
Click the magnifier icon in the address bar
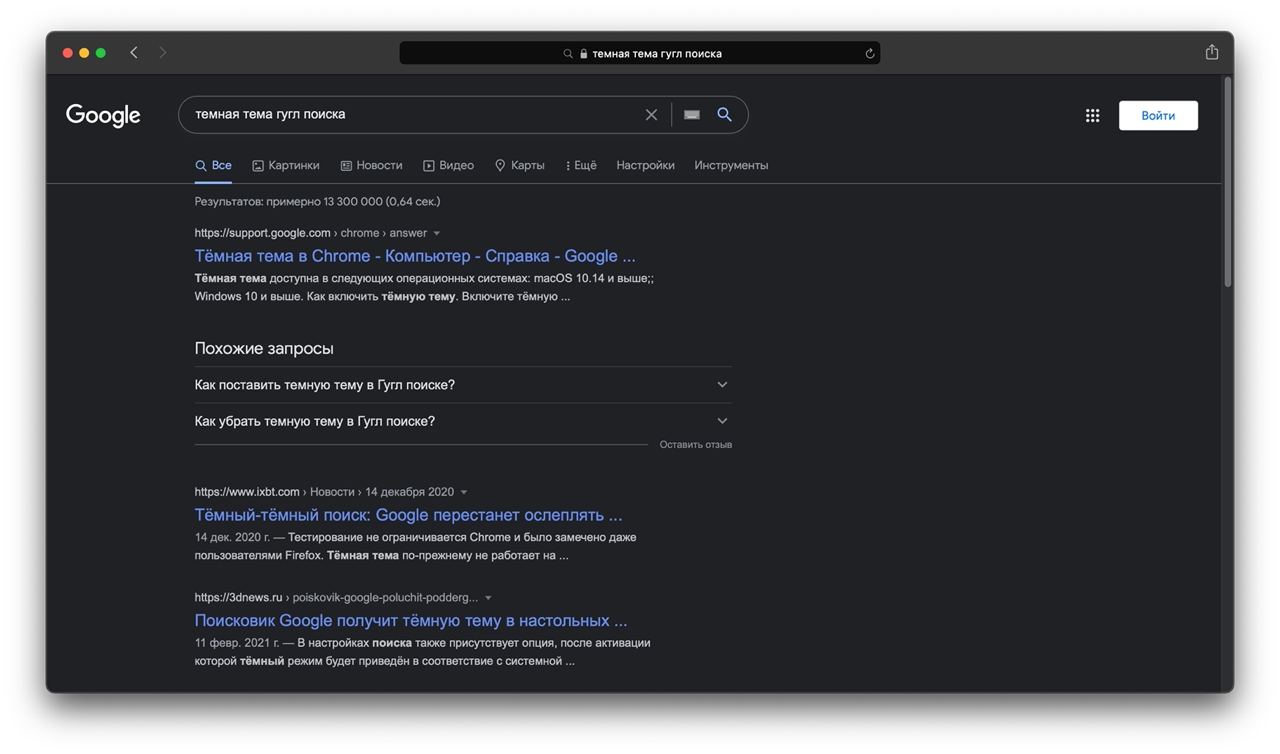pyautogui.click(x=568, y=54)
